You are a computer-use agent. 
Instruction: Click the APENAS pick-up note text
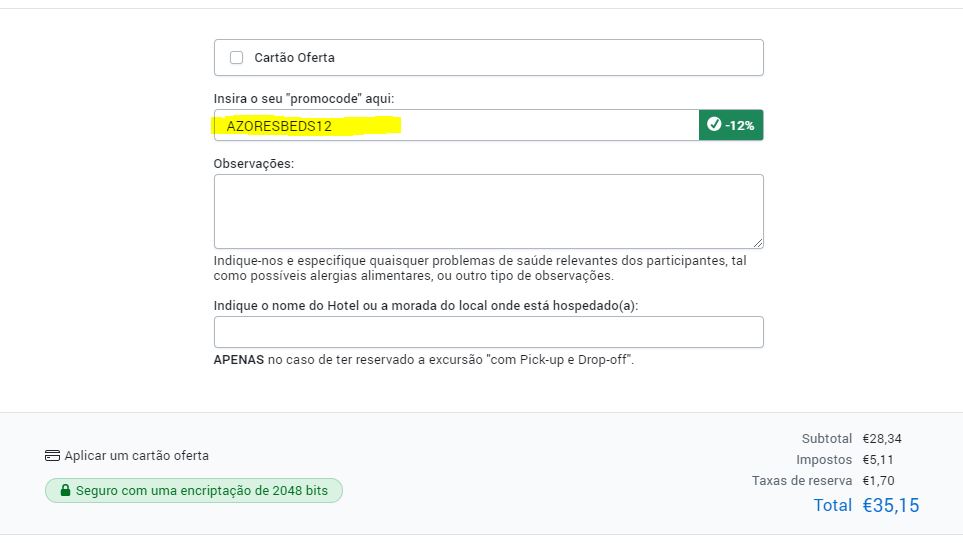(424, 360)
